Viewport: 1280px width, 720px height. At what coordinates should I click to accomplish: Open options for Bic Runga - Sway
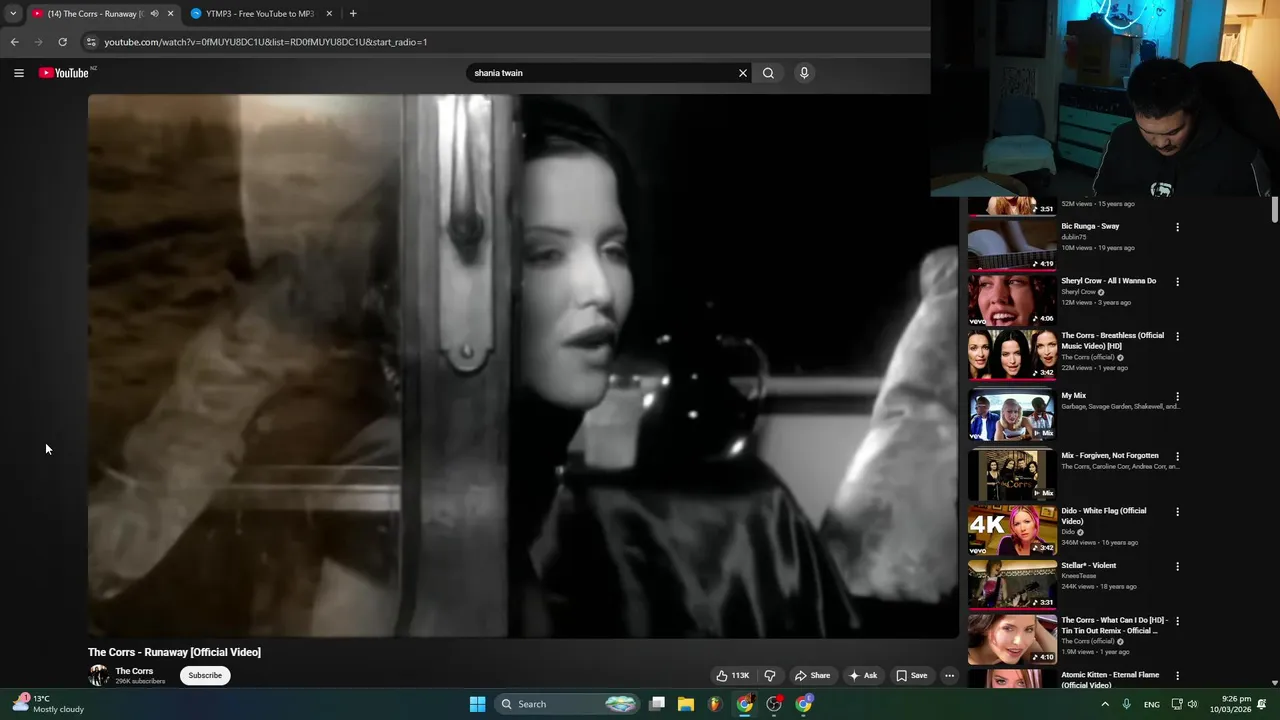pos(1177,227)
